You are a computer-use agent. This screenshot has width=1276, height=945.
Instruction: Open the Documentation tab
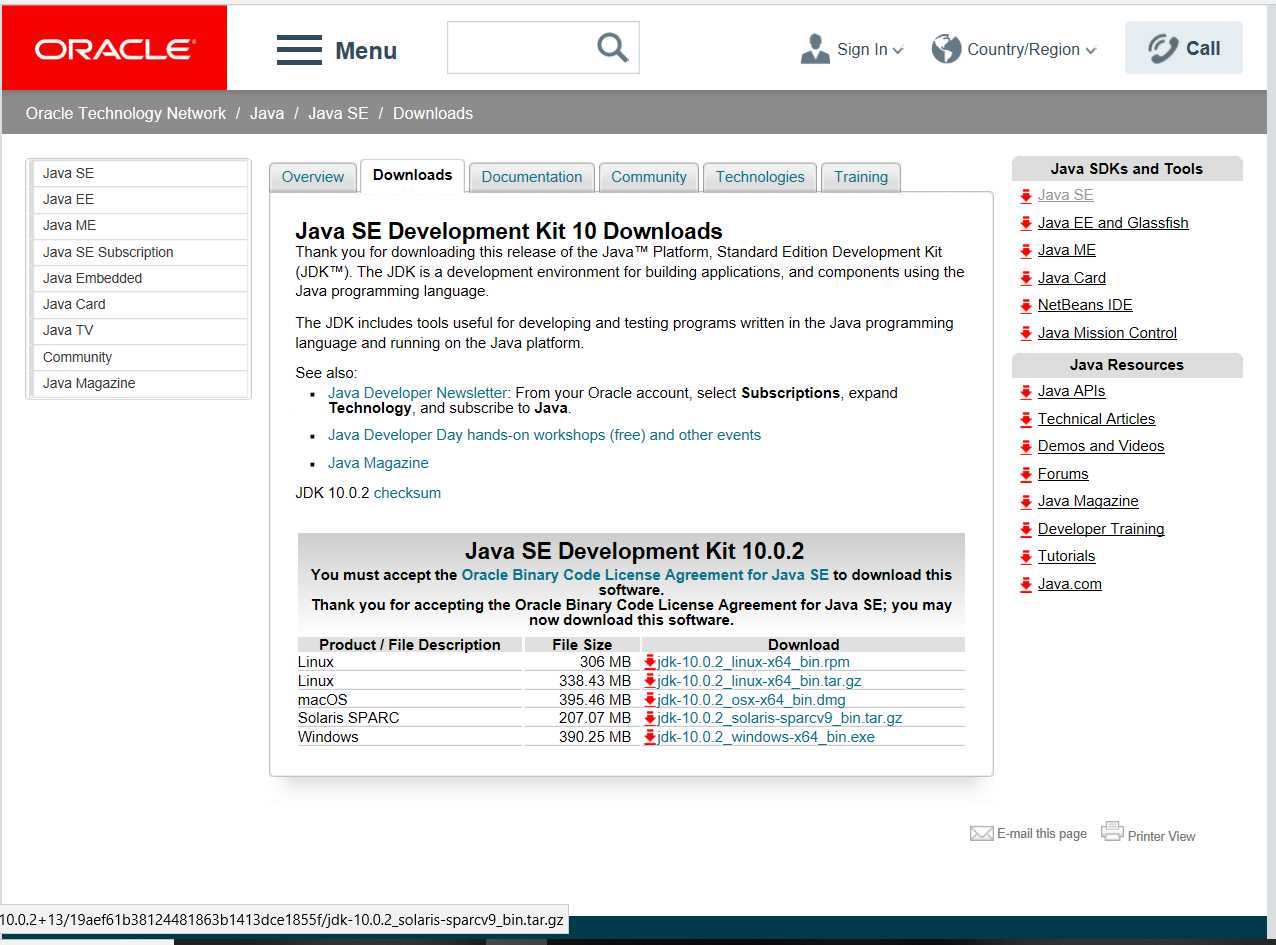click(x=532, y=177)
